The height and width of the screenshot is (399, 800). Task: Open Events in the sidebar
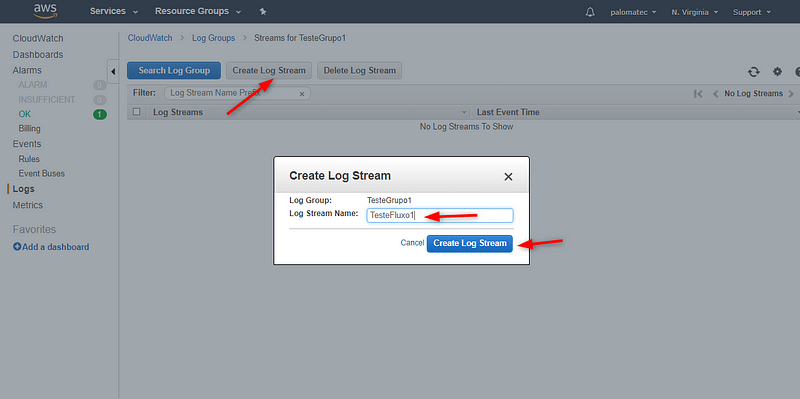27,144
